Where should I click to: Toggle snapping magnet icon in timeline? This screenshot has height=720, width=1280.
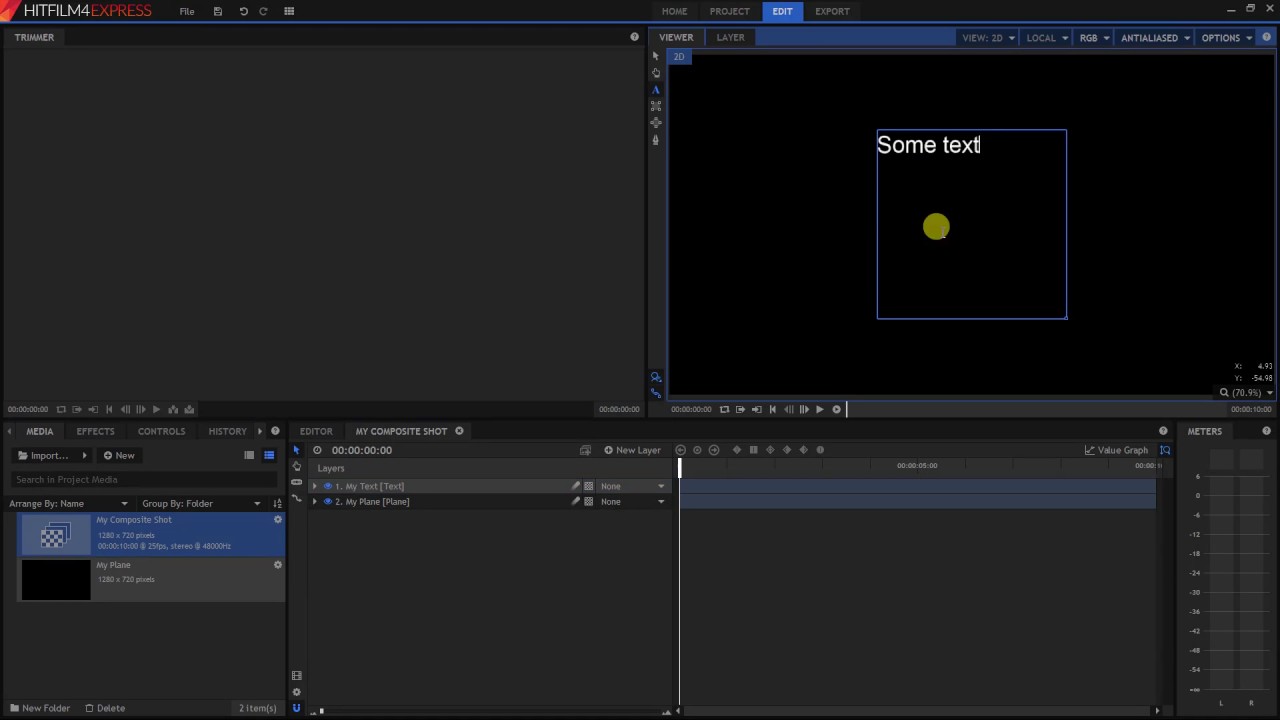click(296, 708)
